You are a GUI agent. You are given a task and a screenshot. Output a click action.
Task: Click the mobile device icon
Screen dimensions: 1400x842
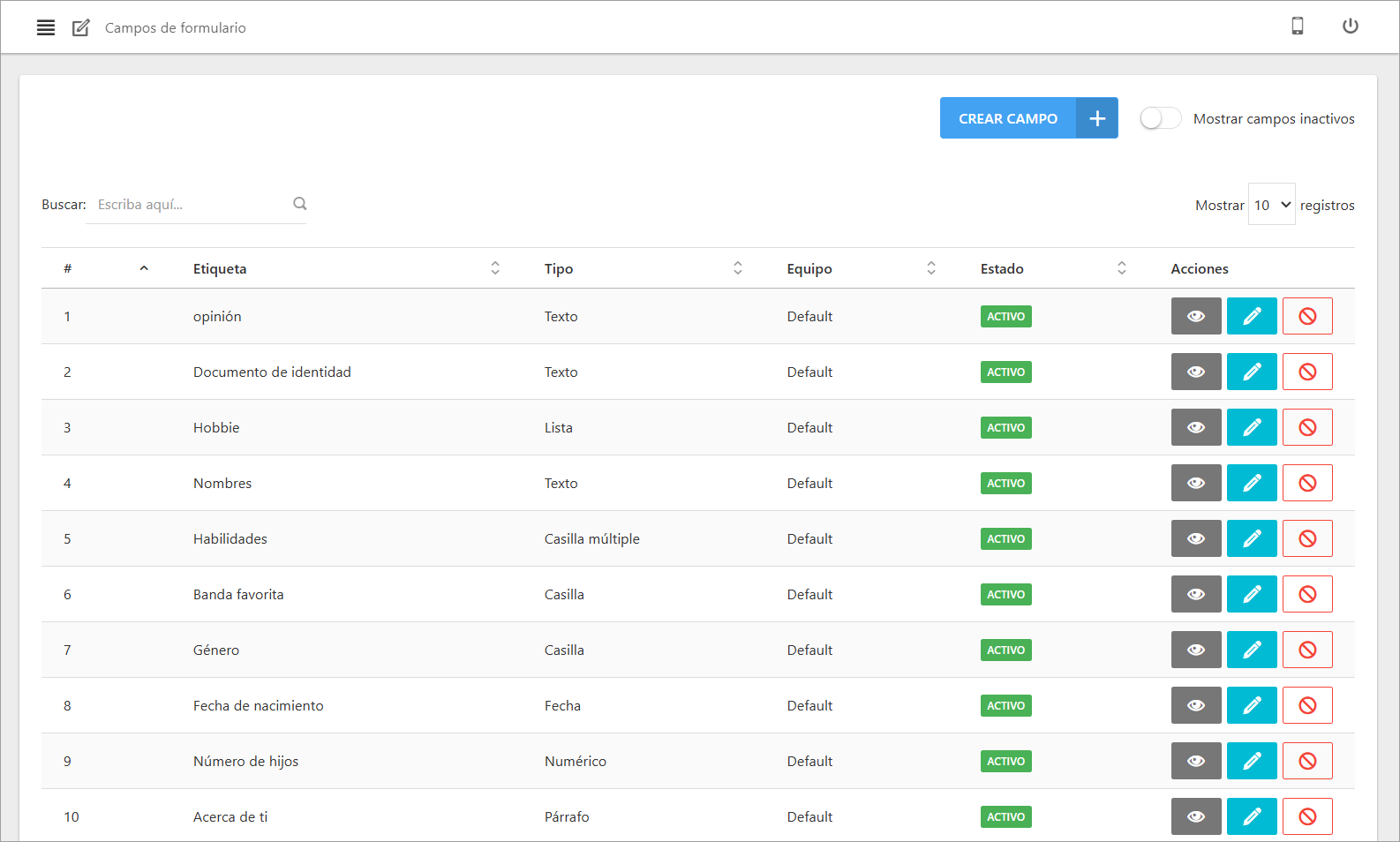pos(1297,26)
